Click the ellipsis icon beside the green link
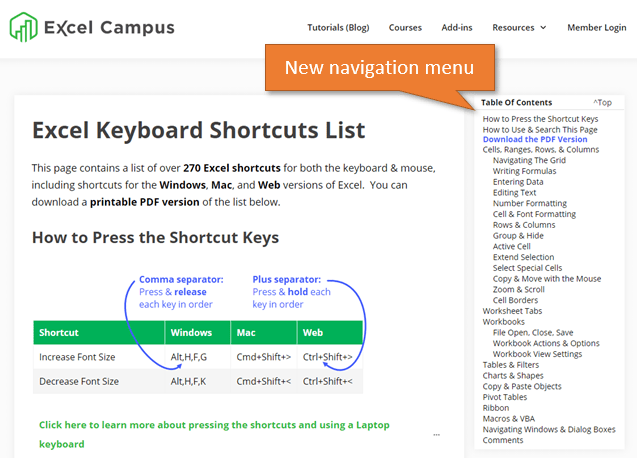 pos(436,435)
